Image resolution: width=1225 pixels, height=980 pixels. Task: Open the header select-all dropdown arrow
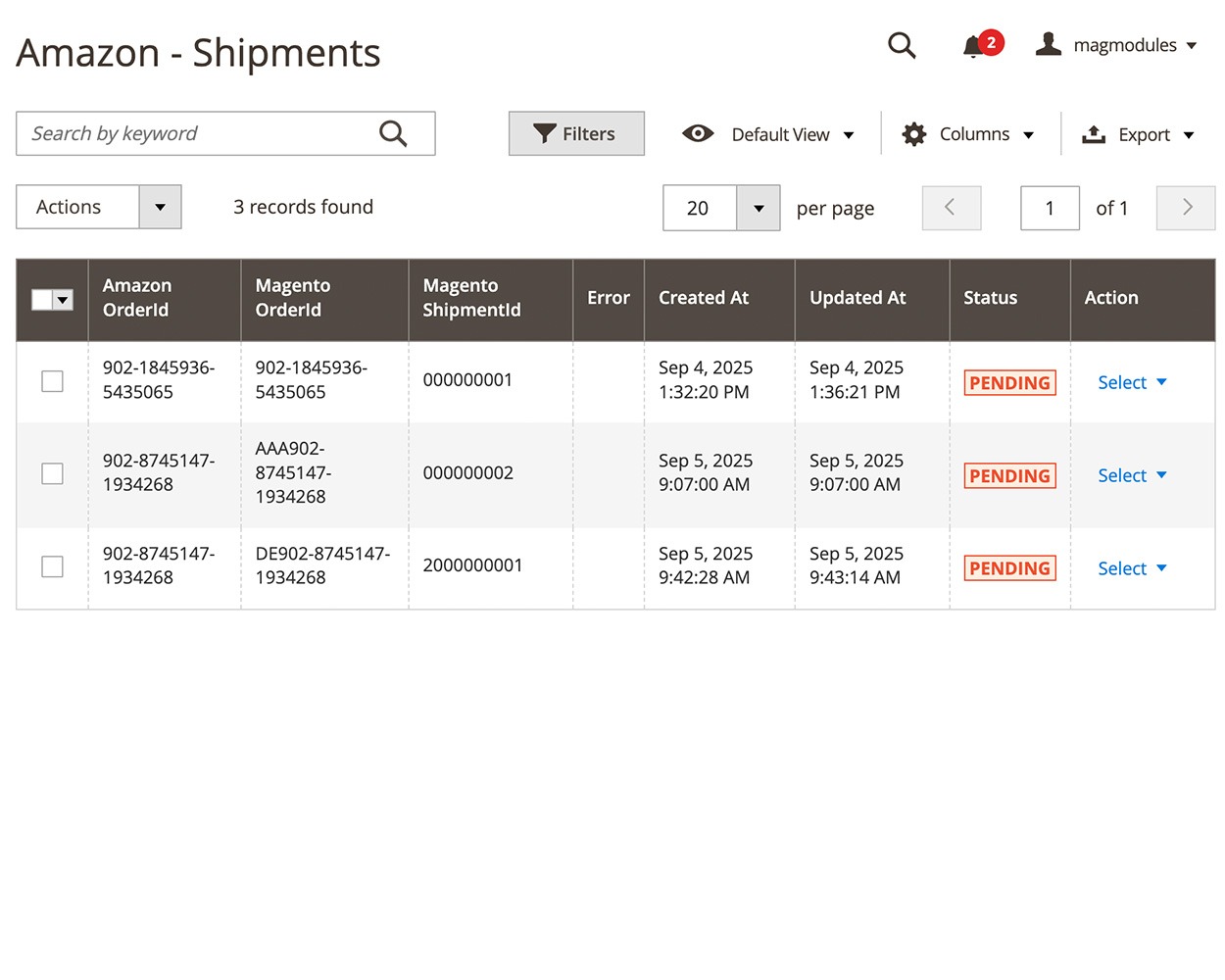pyautogui.click(x=64, y=300)
